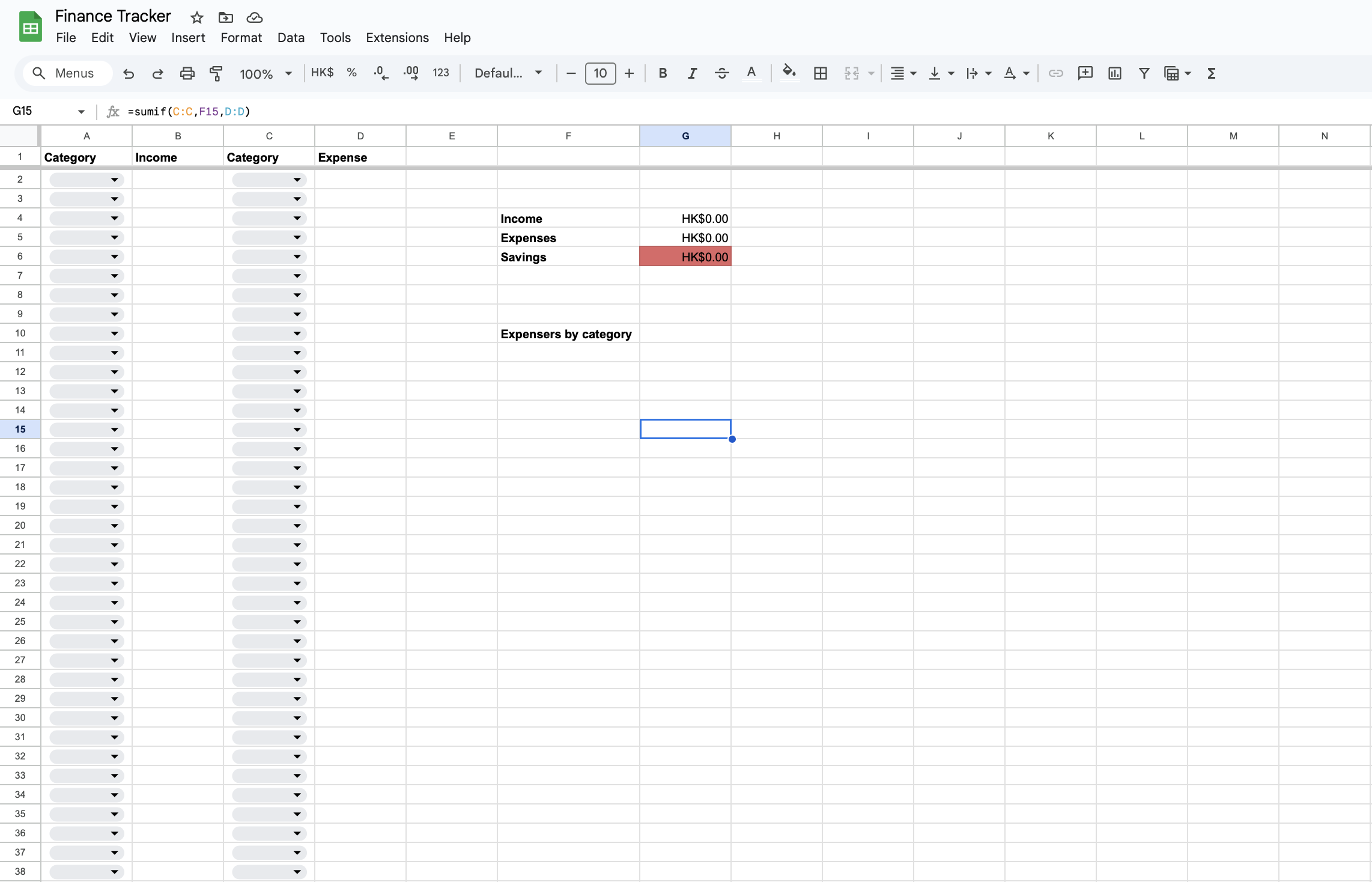Select column G header
The image size is (1372, 882).
(x=685, y=136)
